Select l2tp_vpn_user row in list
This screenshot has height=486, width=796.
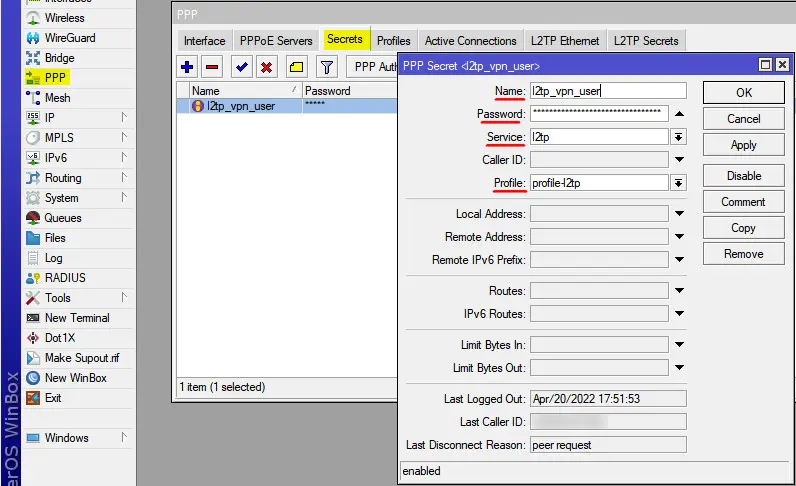[x=287, y=106]
